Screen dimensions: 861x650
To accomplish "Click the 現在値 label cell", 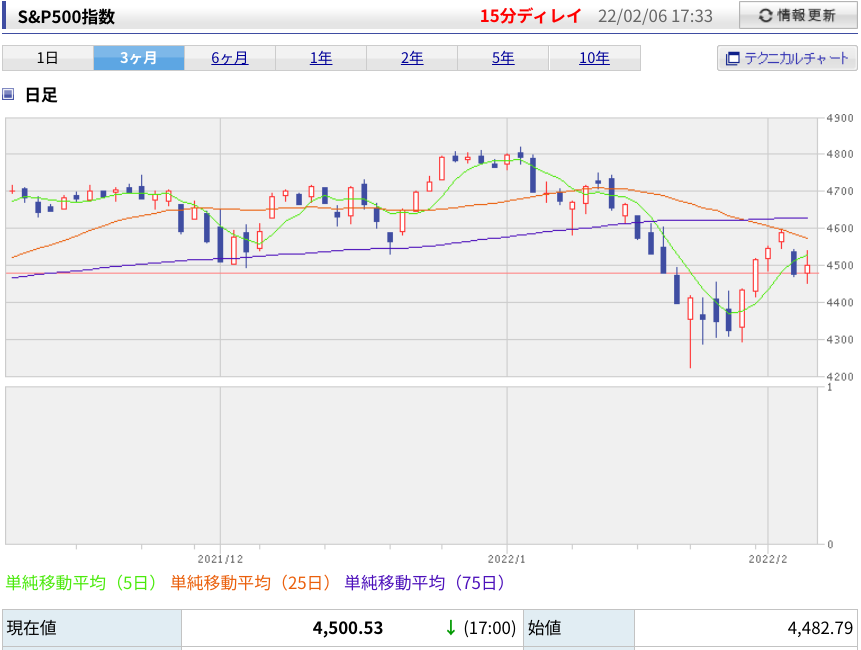I will (92, 628).
